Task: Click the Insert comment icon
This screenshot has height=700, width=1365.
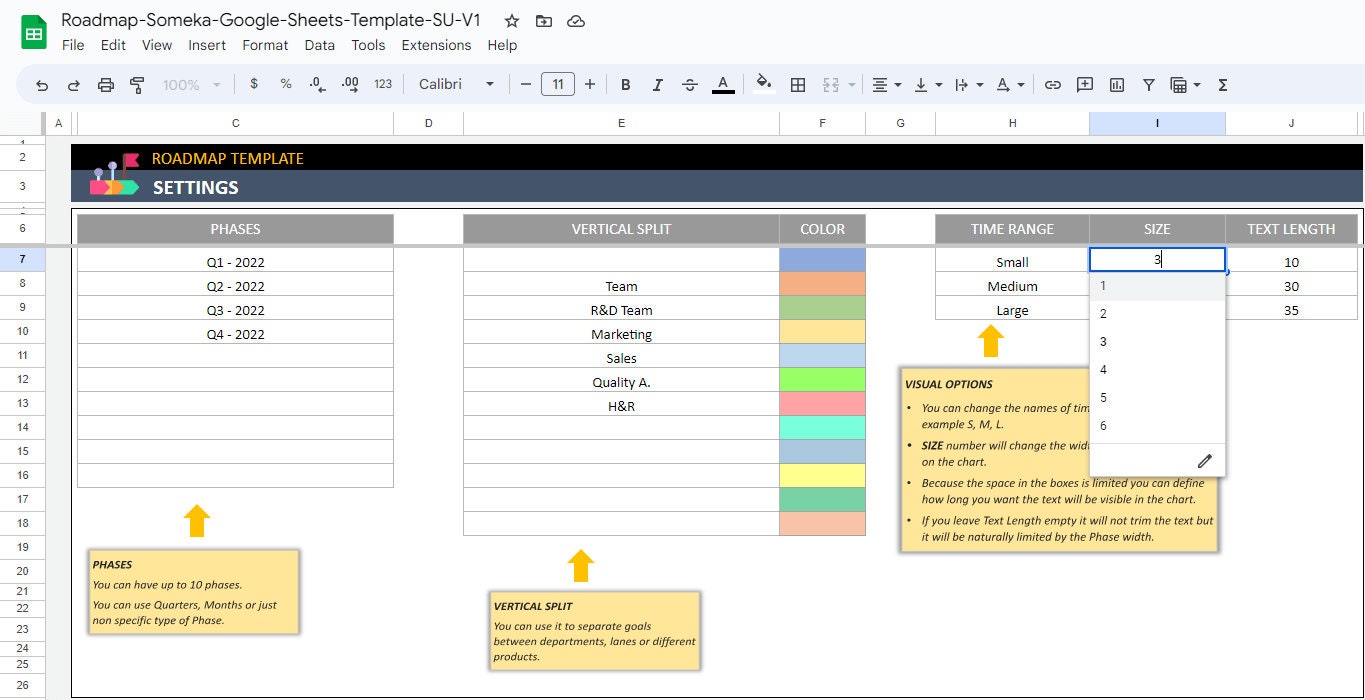Action: click(x=1084, y=84)
